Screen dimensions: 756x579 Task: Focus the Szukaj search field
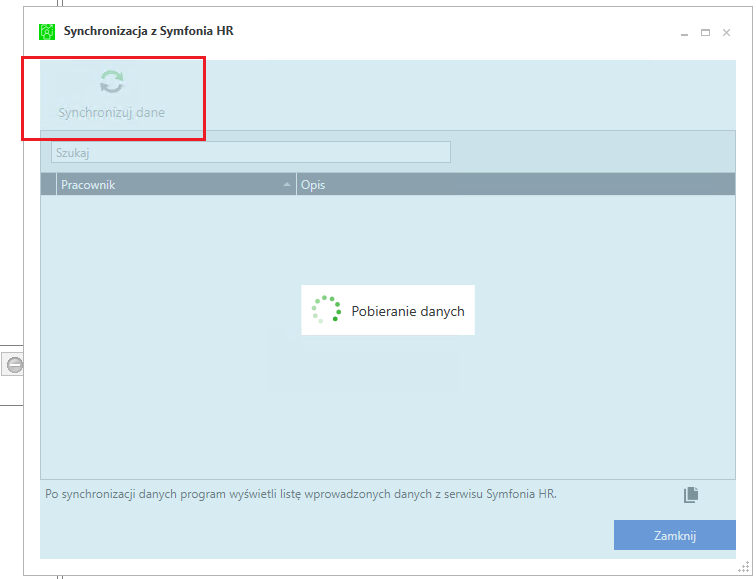click(x=251, y=152)
